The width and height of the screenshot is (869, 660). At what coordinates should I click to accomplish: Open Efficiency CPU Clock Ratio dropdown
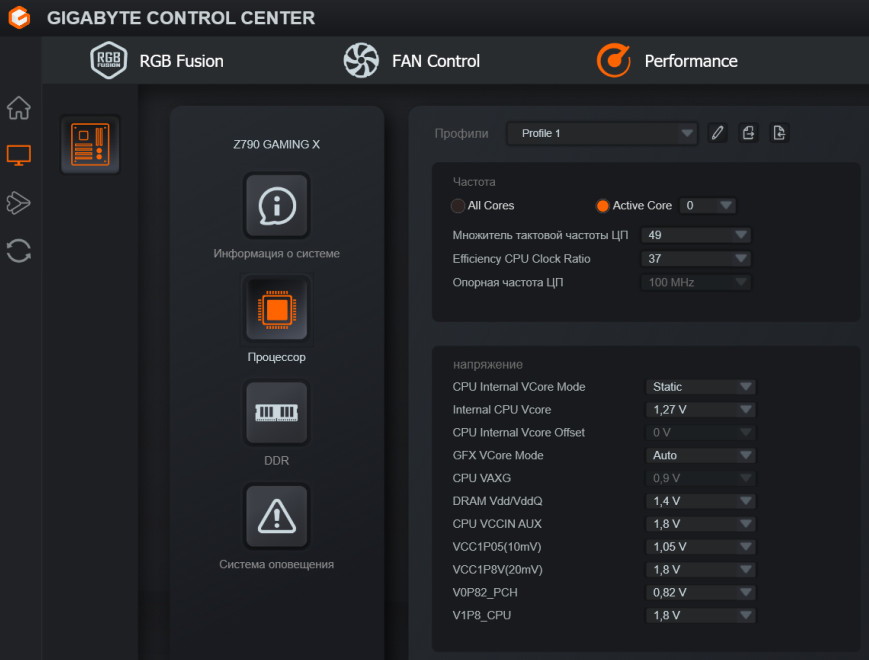pyautogui.click(x=696, y=259)
